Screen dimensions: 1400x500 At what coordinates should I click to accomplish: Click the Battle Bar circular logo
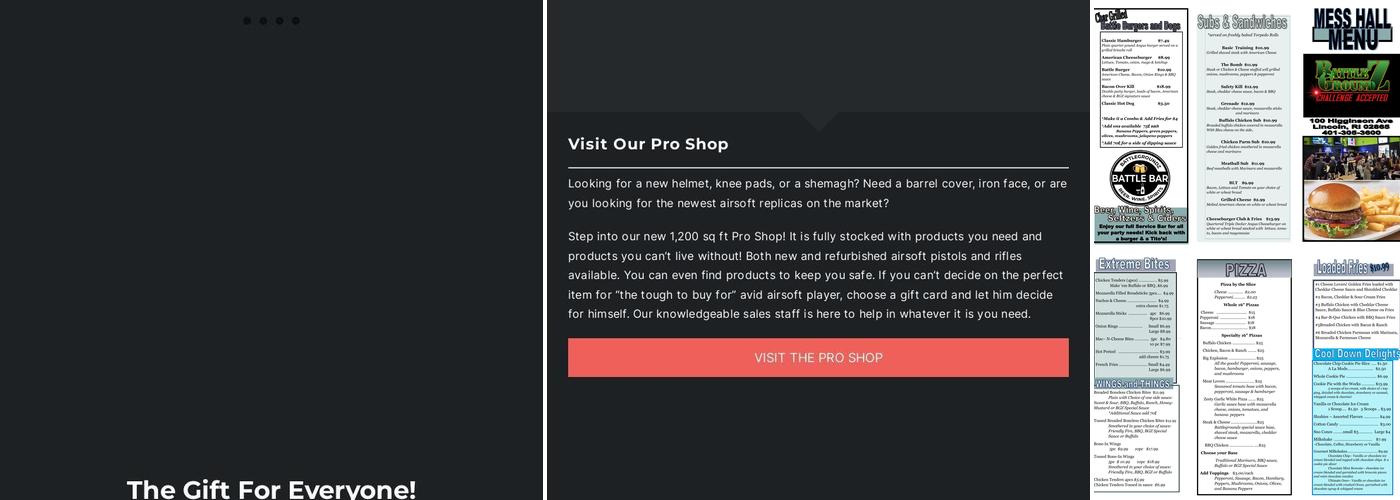pyautogui.click(x=1140, y=180)
